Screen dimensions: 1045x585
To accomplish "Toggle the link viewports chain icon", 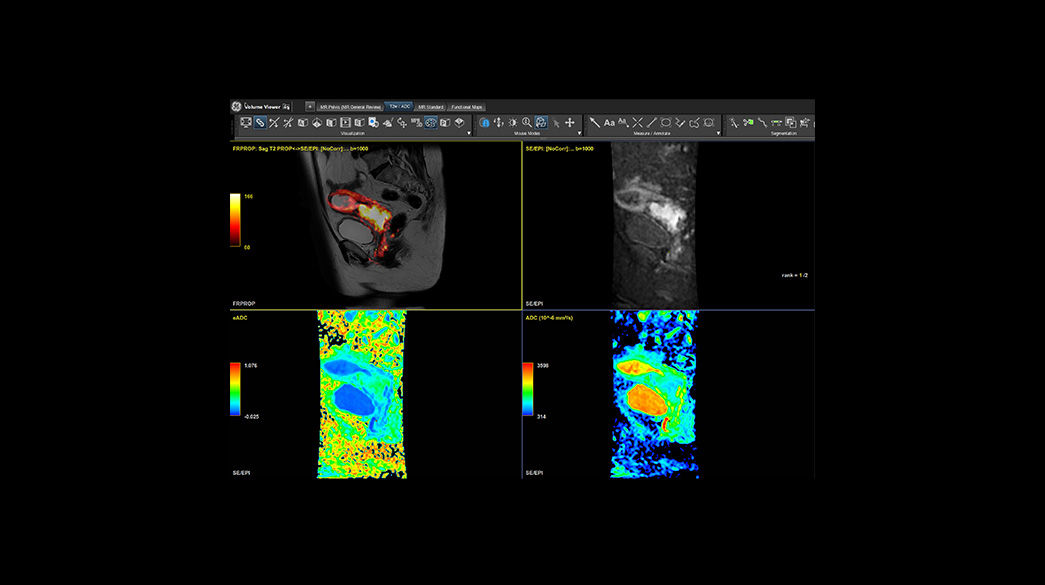I will point(259,123).
